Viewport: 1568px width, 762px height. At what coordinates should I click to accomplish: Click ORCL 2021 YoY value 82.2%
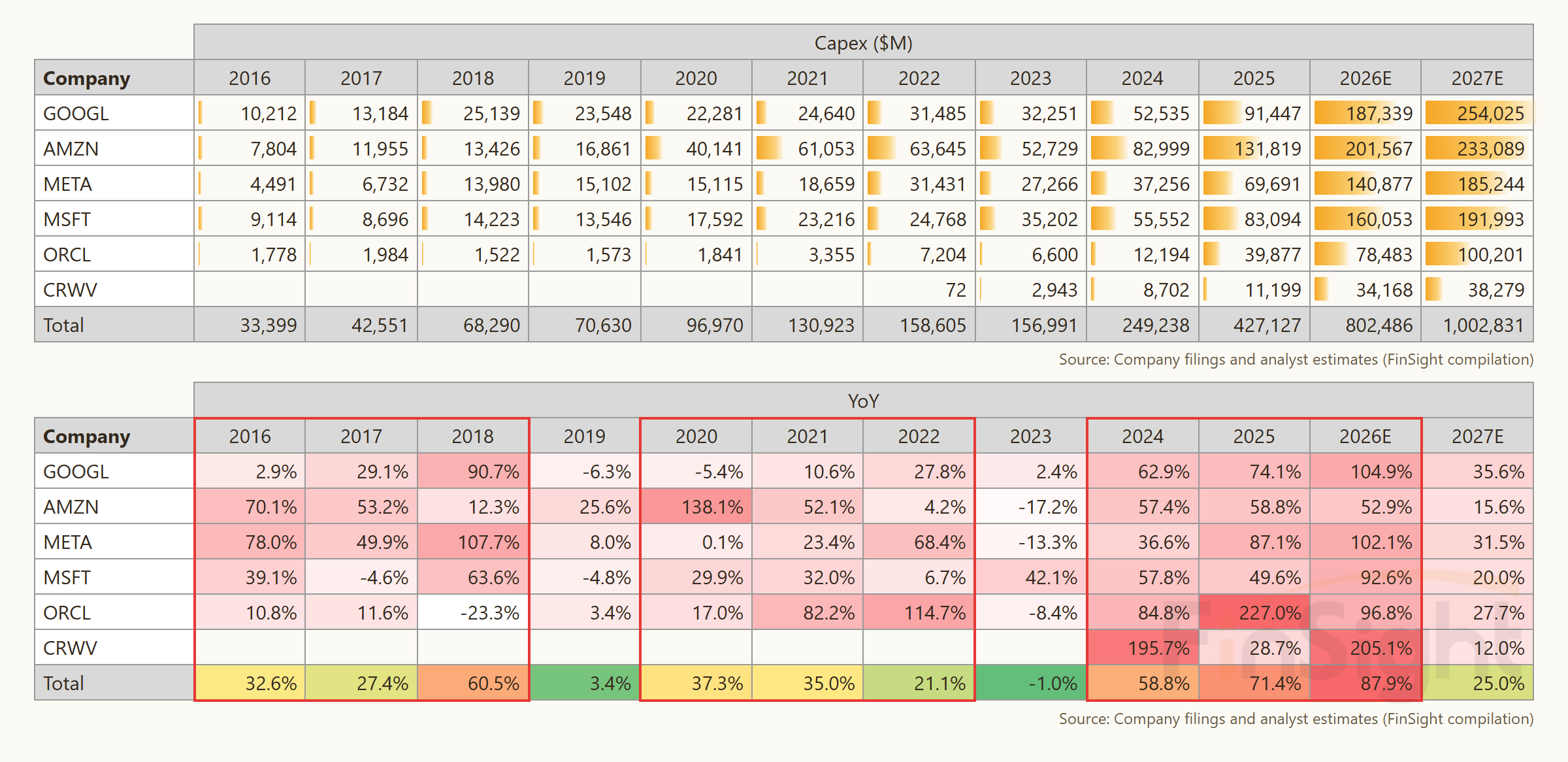(x=828, y=612)
